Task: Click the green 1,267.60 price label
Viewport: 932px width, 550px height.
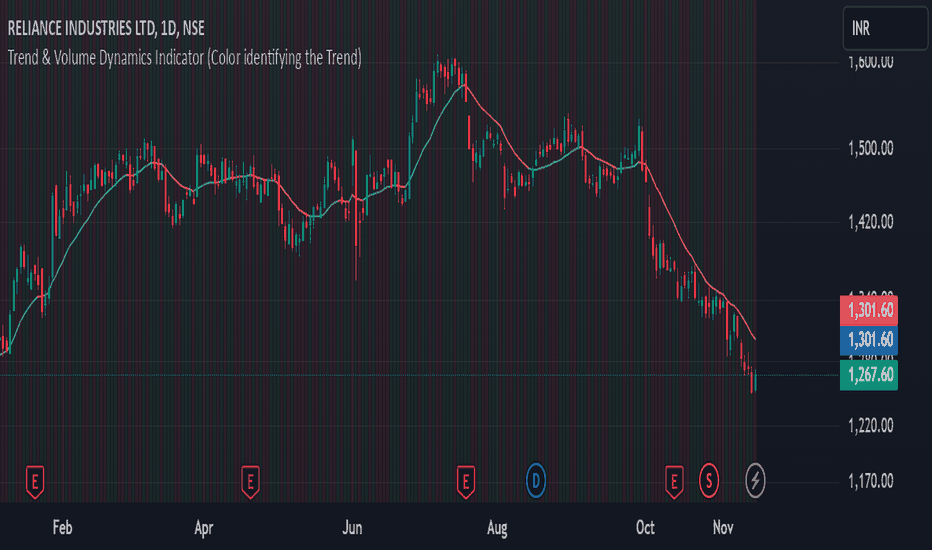Action: point(869,375)
